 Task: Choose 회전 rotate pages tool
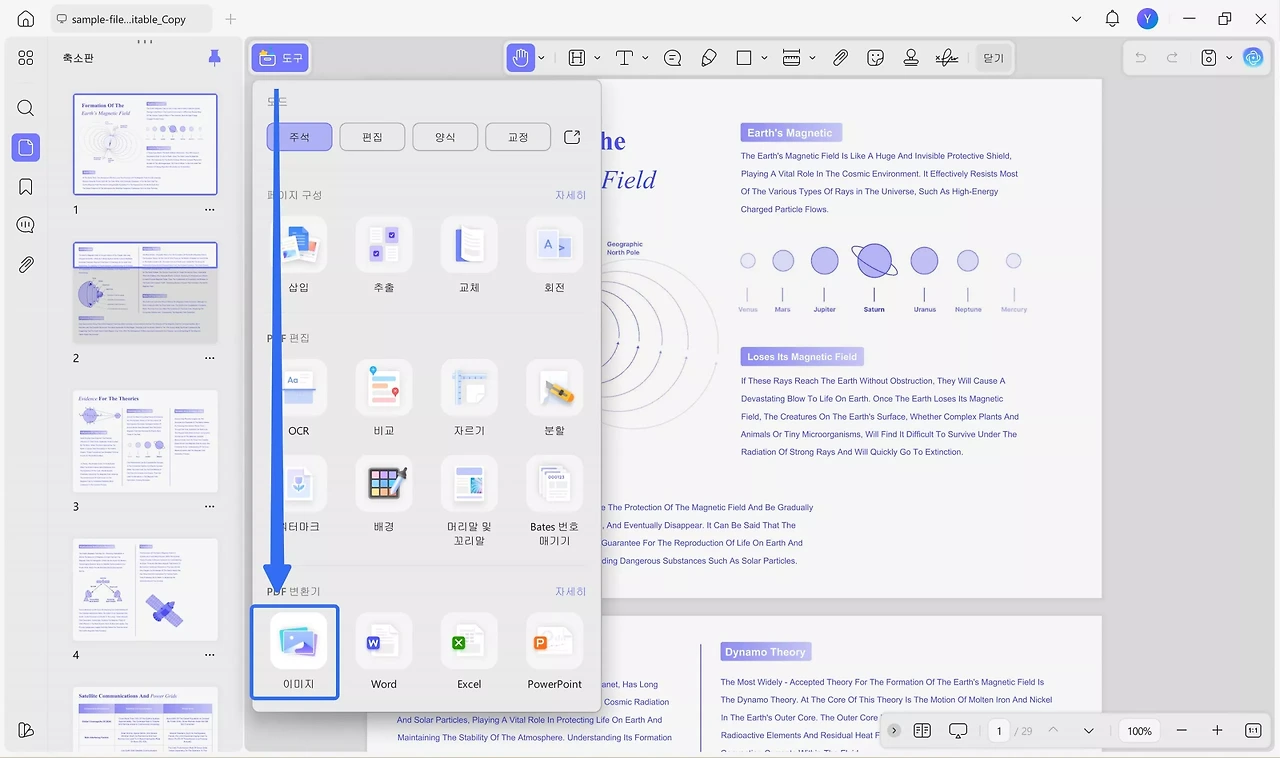[555, 256]
